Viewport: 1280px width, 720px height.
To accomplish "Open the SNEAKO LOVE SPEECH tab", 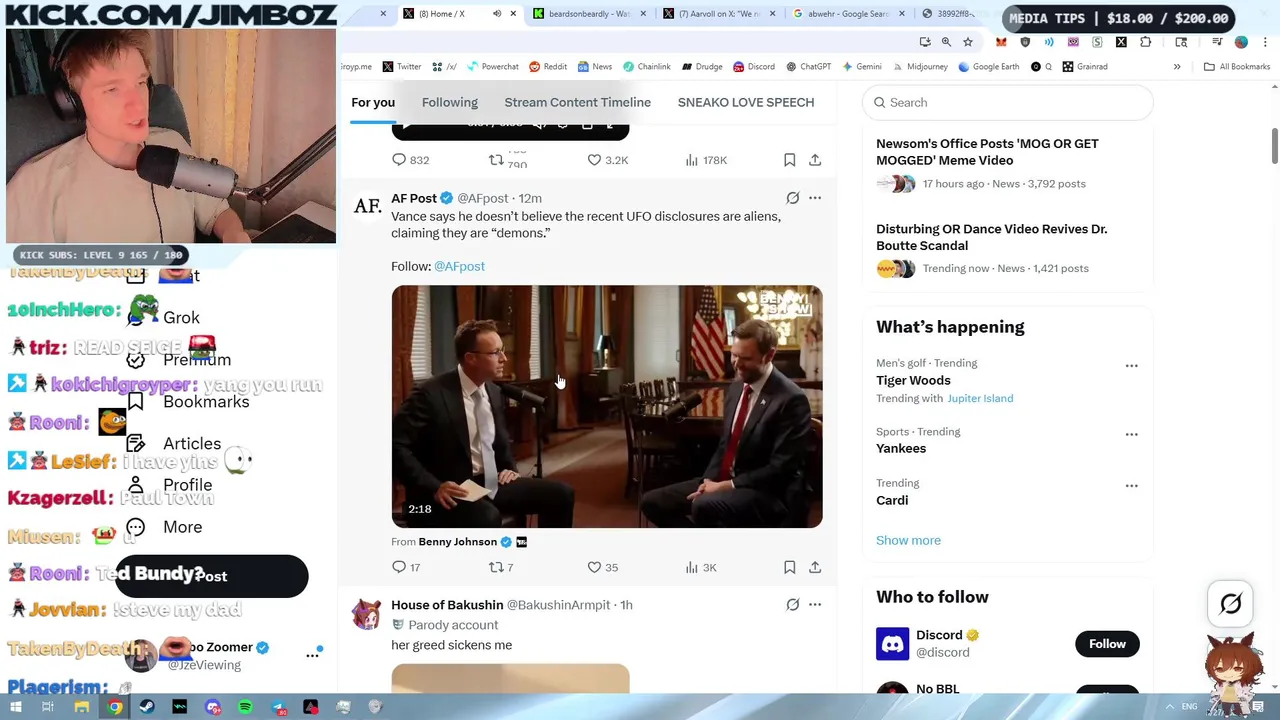I will (x=745, y=102).
